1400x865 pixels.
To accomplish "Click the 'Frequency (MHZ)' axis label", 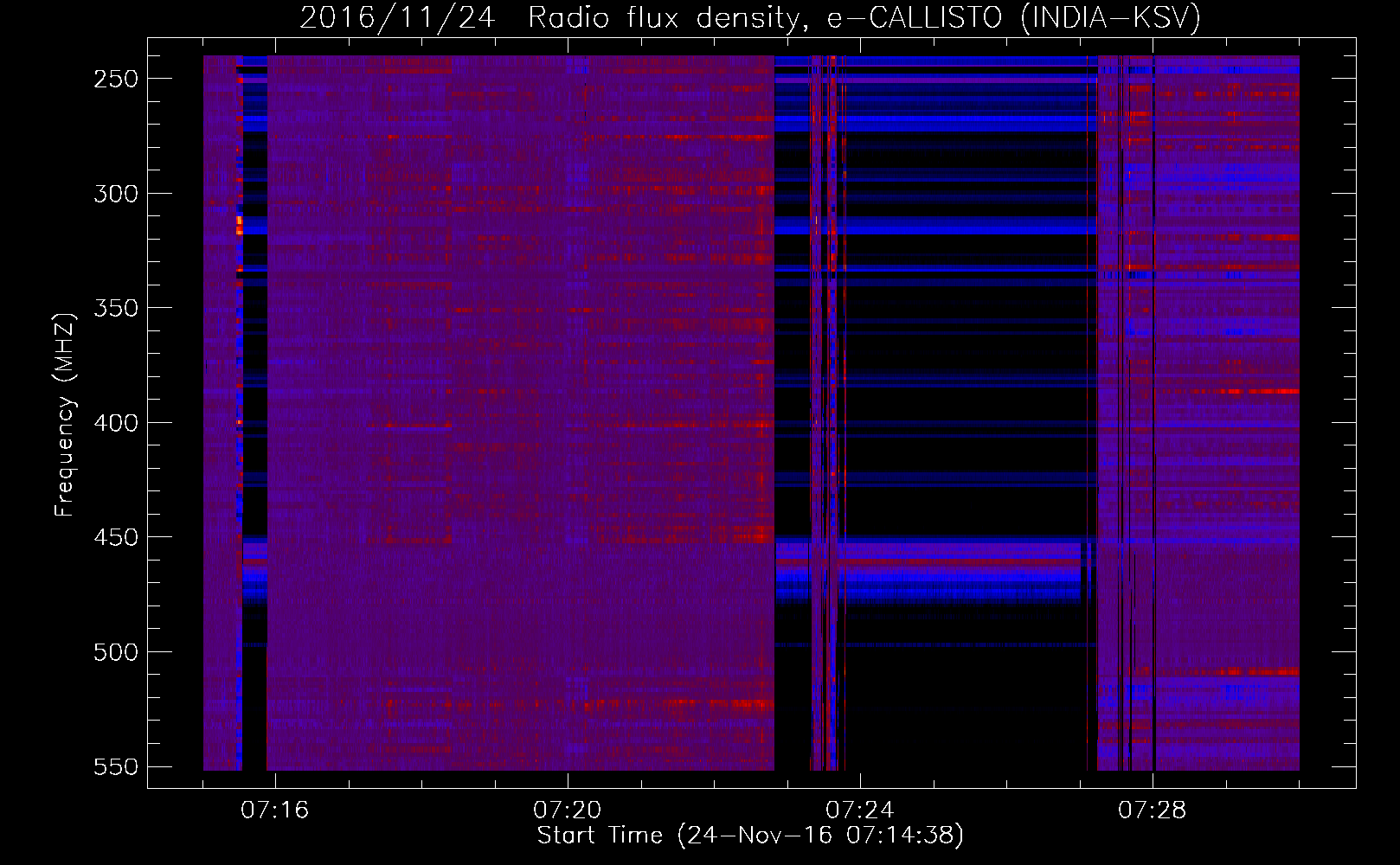I will click(x=65, y=414).
